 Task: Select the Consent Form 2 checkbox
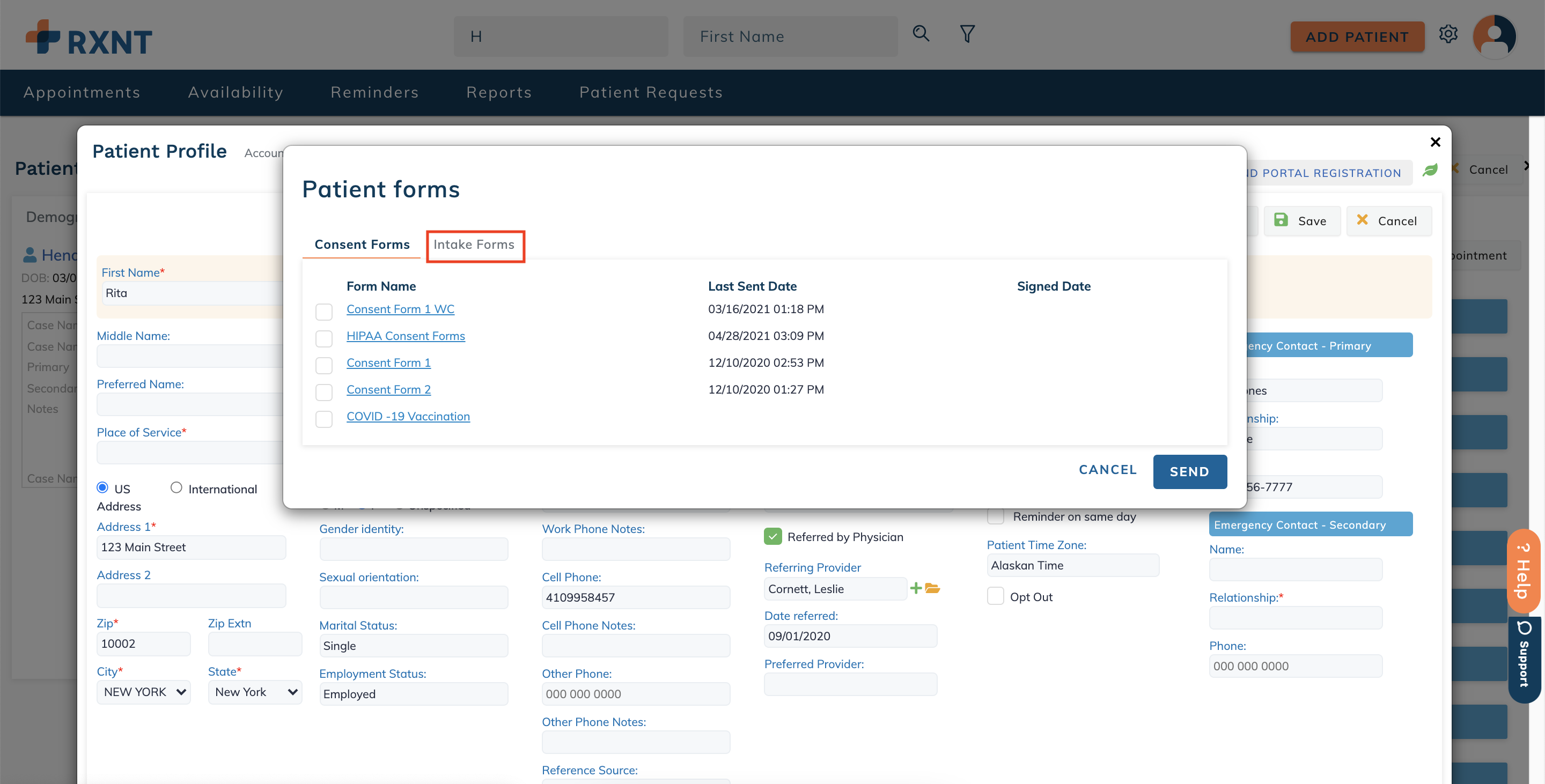324,392
